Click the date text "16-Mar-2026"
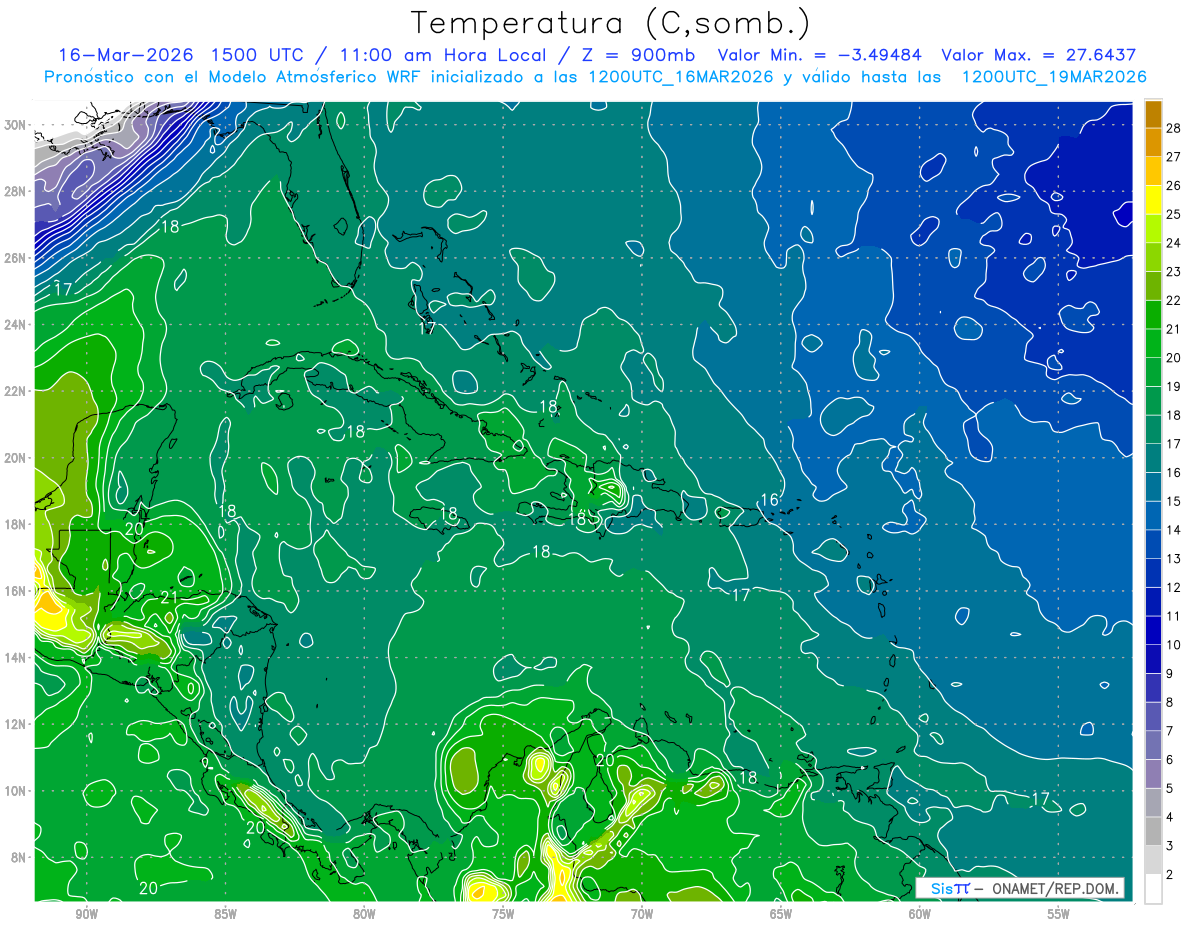Viewport: 1200px width, 927px height. 126,55
